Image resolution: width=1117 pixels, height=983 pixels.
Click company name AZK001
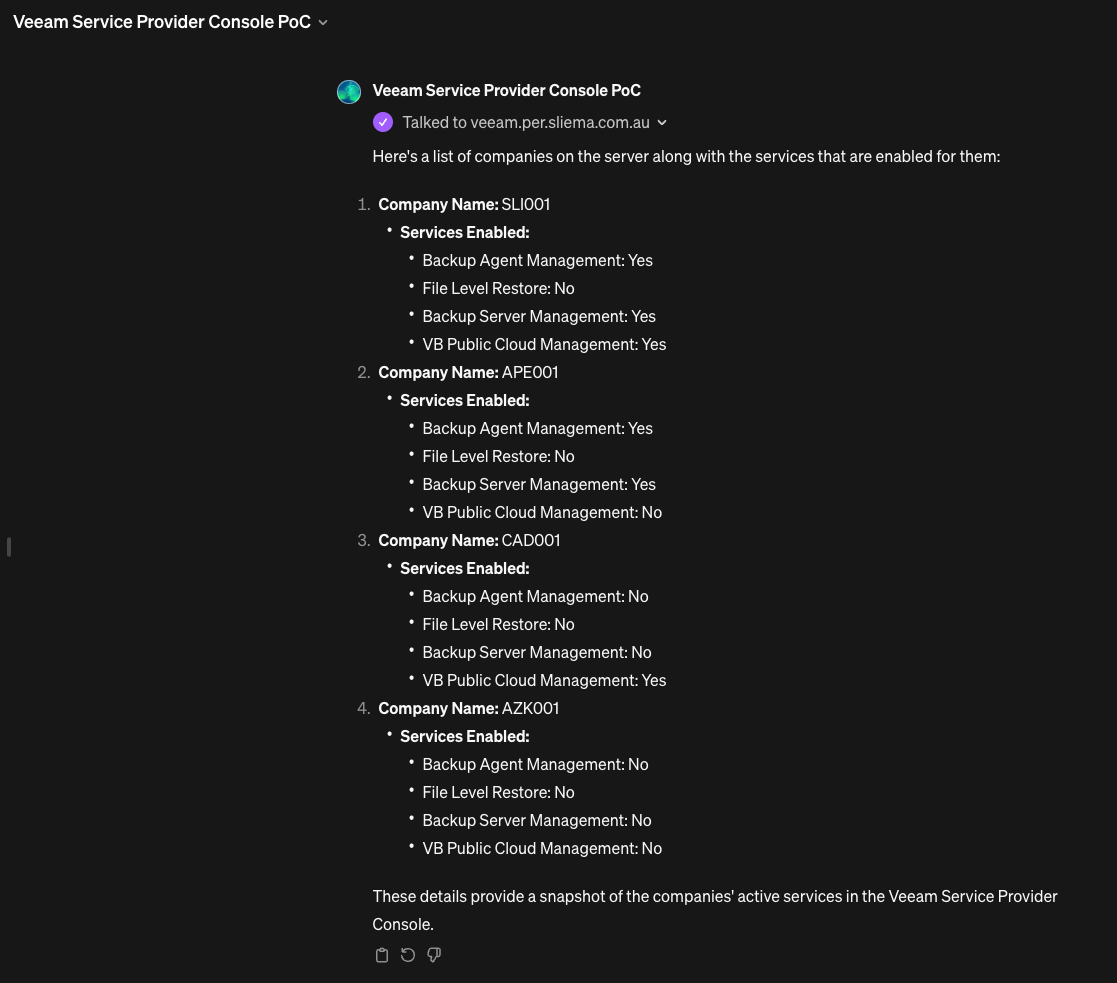click(x=530, y=708)
